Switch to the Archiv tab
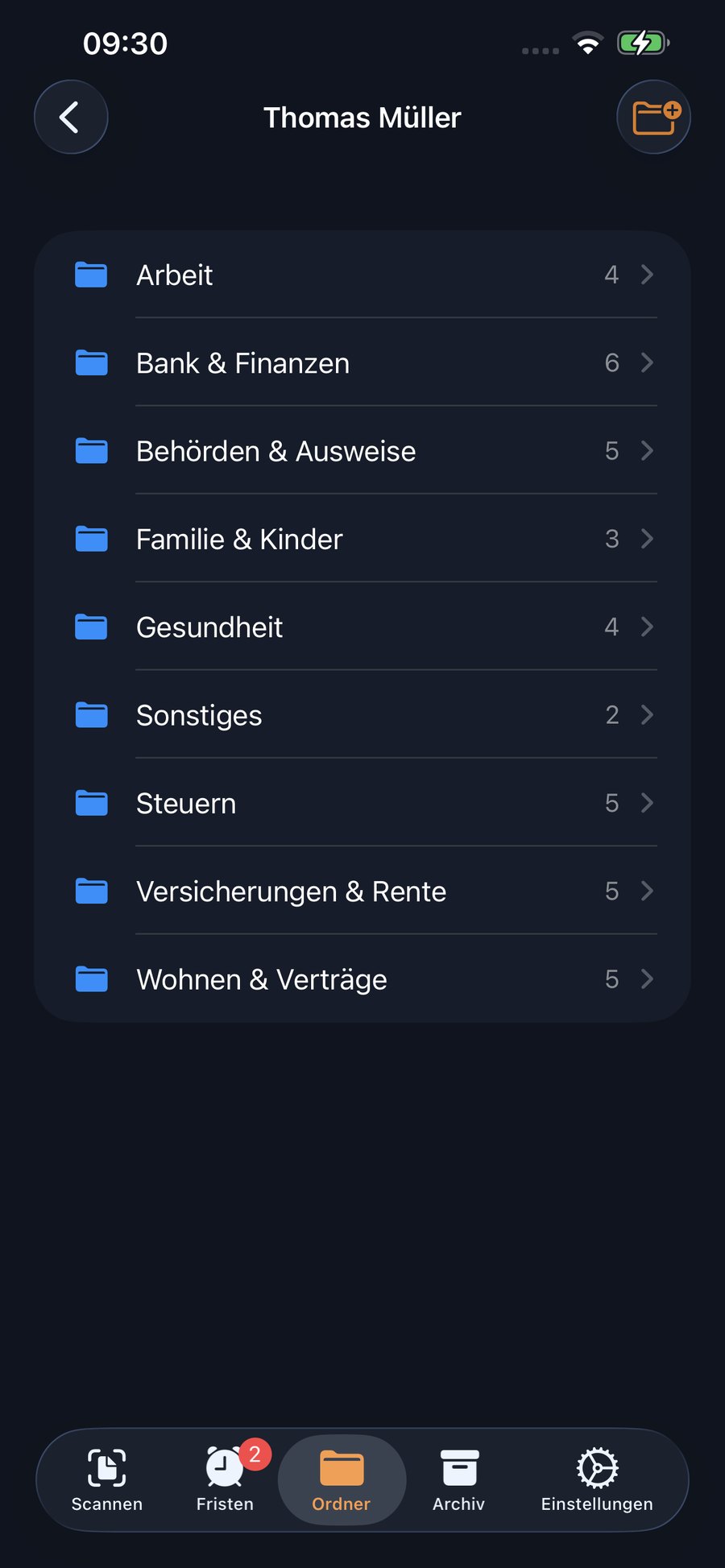 [x=459, y=1480]
